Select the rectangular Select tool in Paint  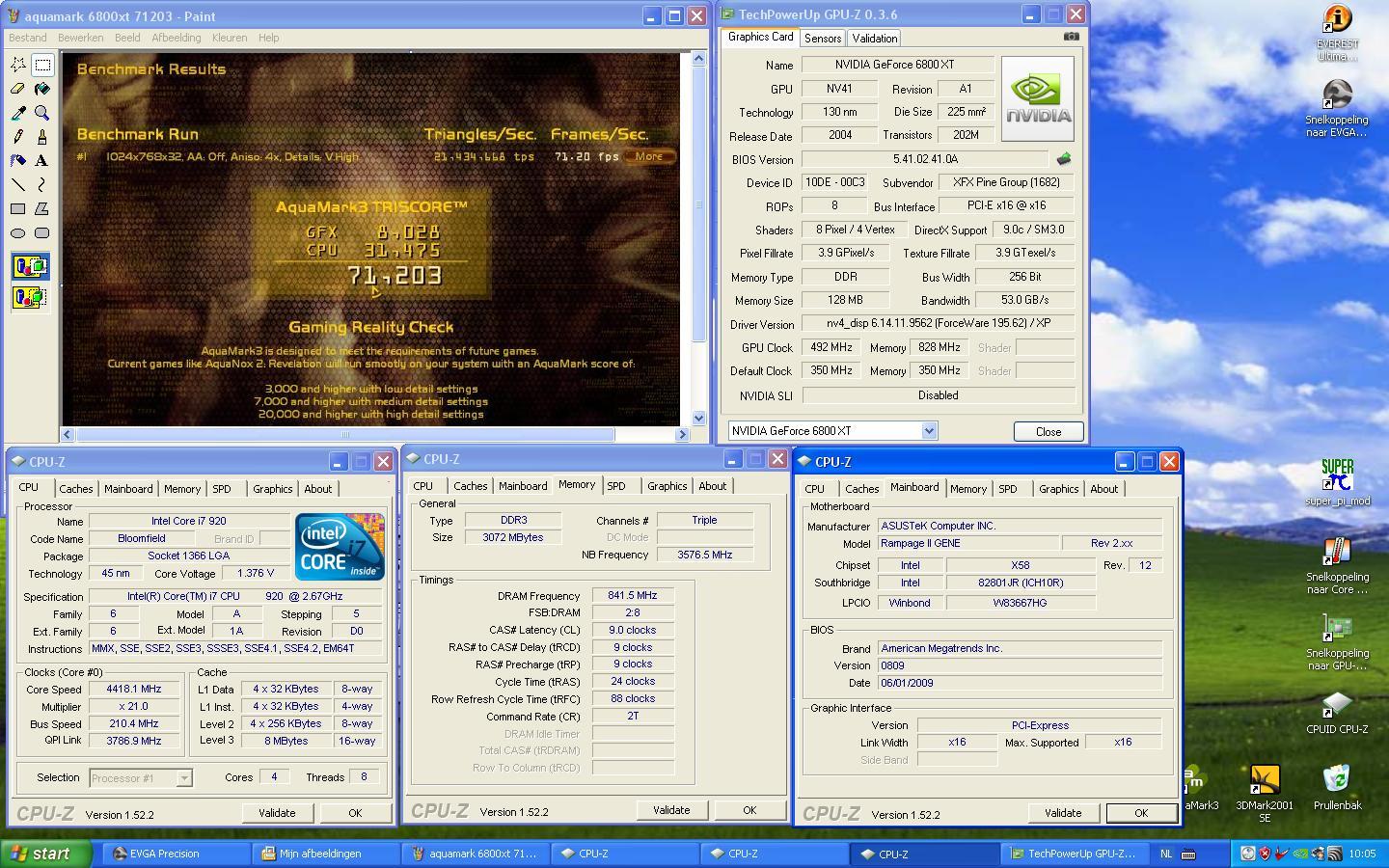tap(42, 65)
